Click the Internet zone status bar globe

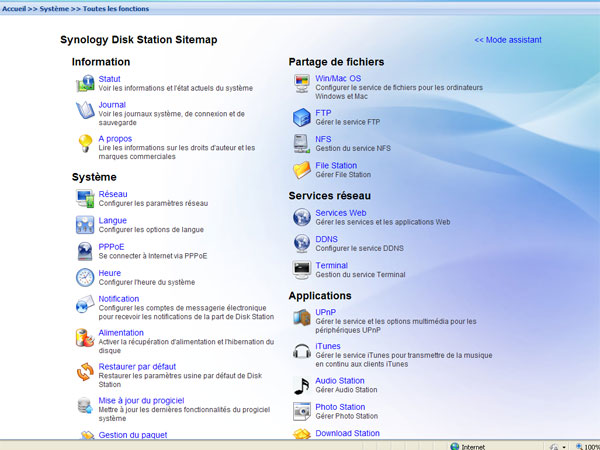(x=455, y=446)
